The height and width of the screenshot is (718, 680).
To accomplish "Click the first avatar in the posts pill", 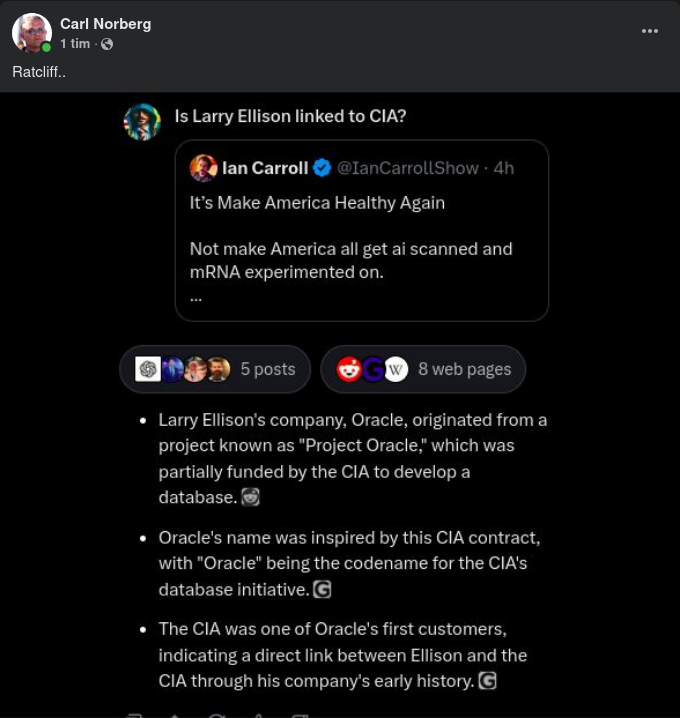I will [148, 369].
